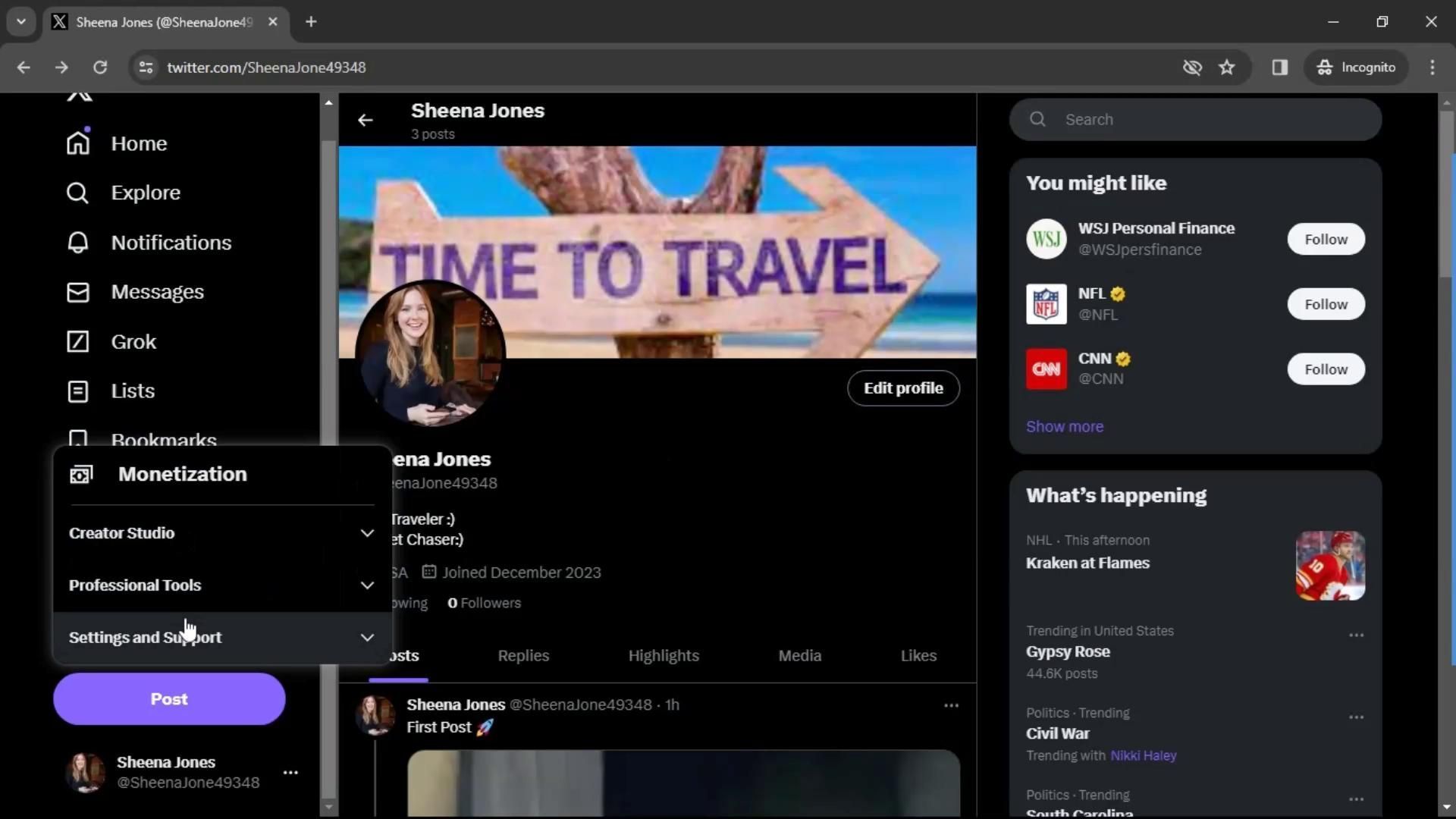This screenshot has height=819, width=1456.
Task: Toggle third-party cookie blocking eye icon
Action: [x=1192, y=67]
